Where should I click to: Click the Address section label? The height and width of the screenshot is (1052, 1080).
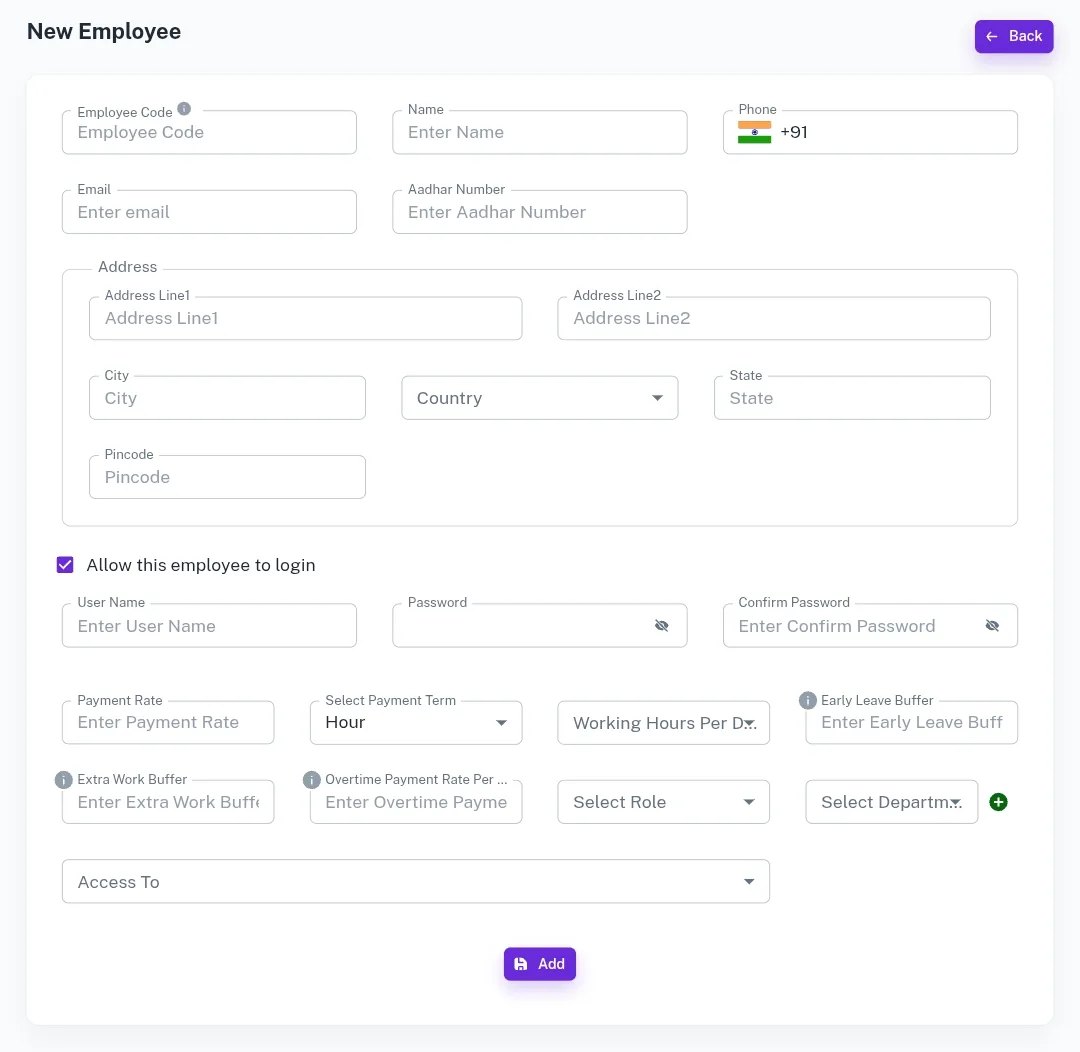coord(127,267)
